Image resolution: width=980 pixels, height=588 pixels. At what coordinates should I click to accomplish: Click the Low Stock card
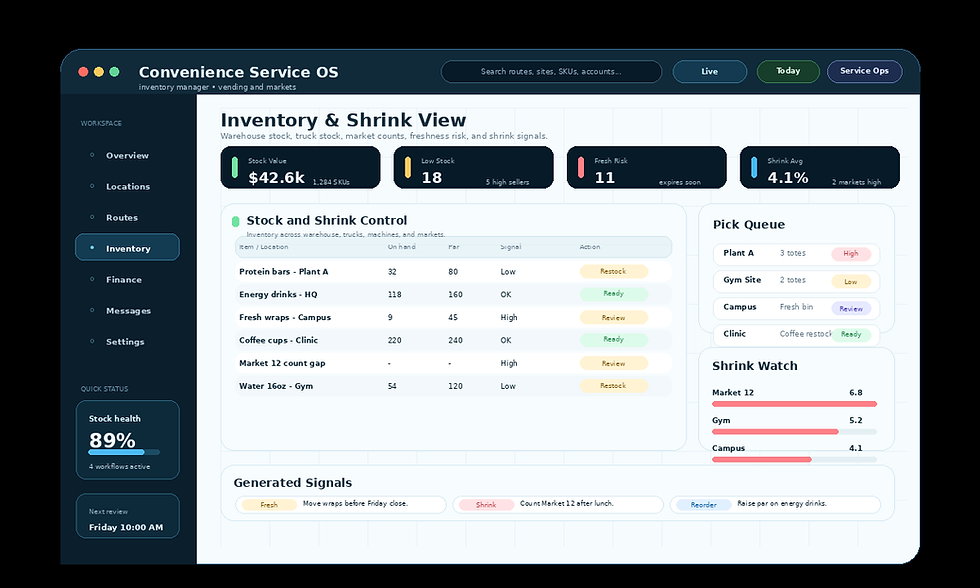pos(474,167)
